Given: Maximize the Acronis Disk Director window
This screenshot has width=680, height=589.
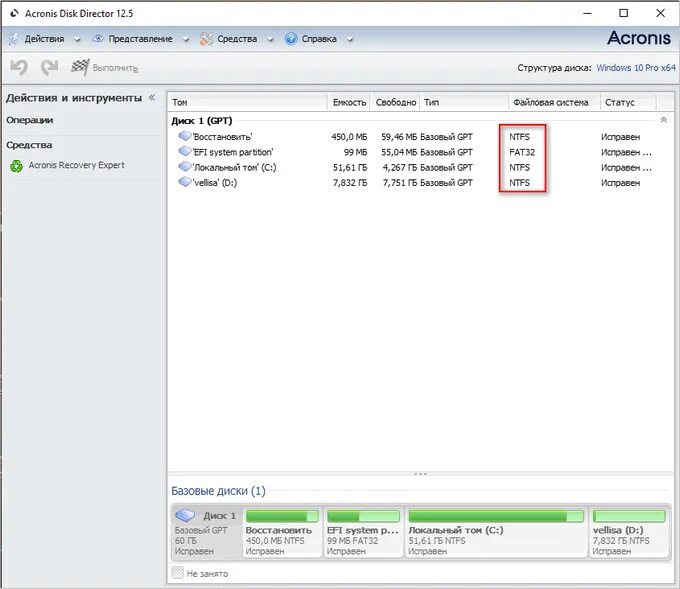Looking at the screenshot, I should click(623, 13).
